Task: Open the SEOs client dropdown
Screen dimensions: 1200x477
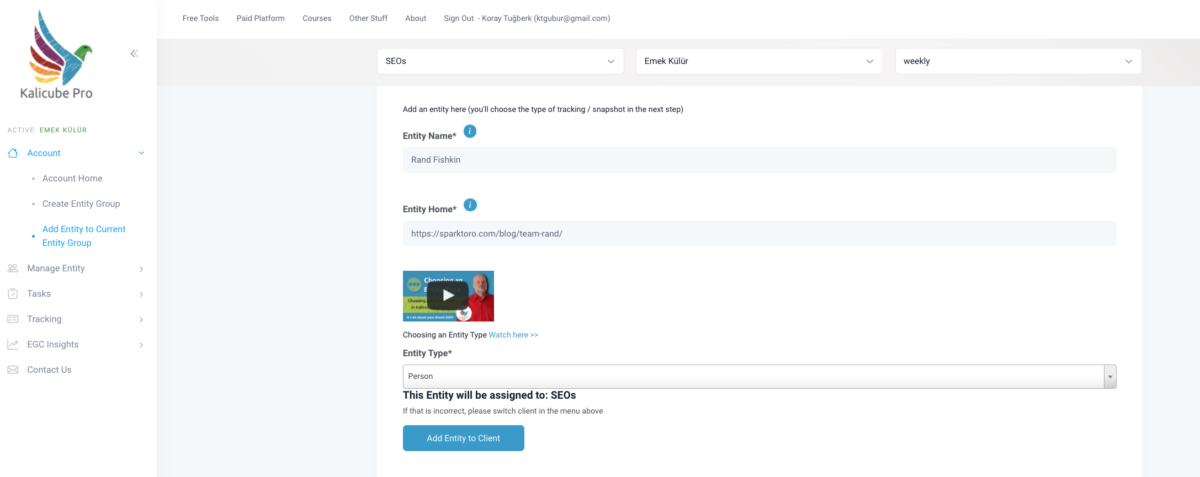Action: [x=500, y=61]
